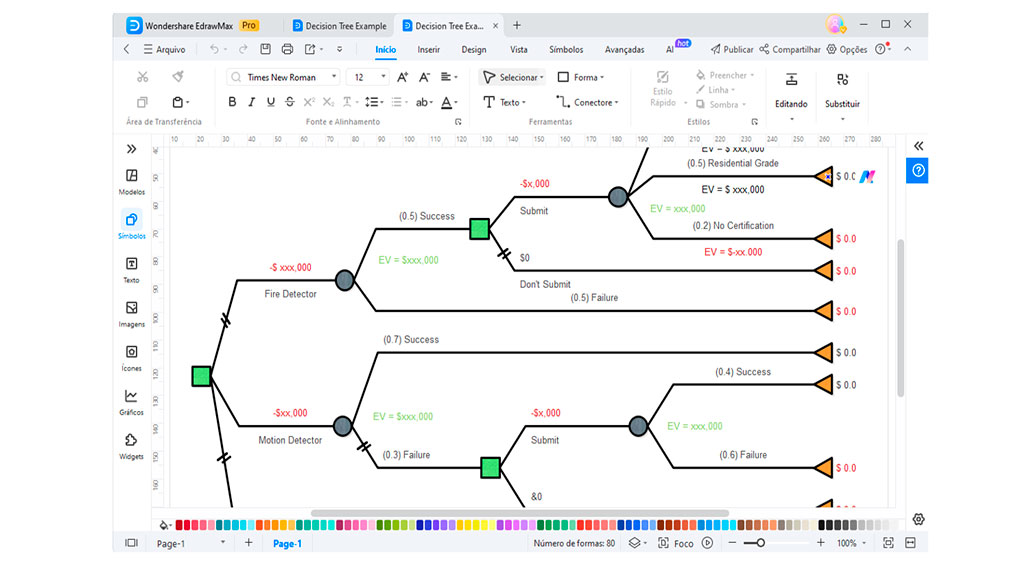Toggle subscript formatting

point(328,102)
